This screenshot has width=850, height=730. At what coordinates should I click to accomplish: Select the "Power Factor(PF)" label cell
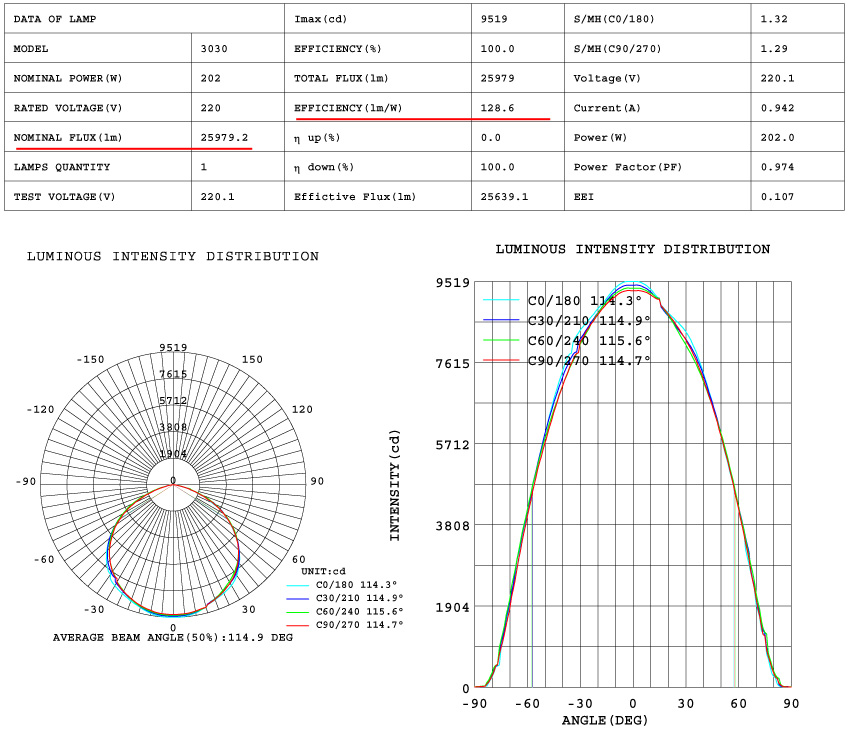click(x=658, y=167)
